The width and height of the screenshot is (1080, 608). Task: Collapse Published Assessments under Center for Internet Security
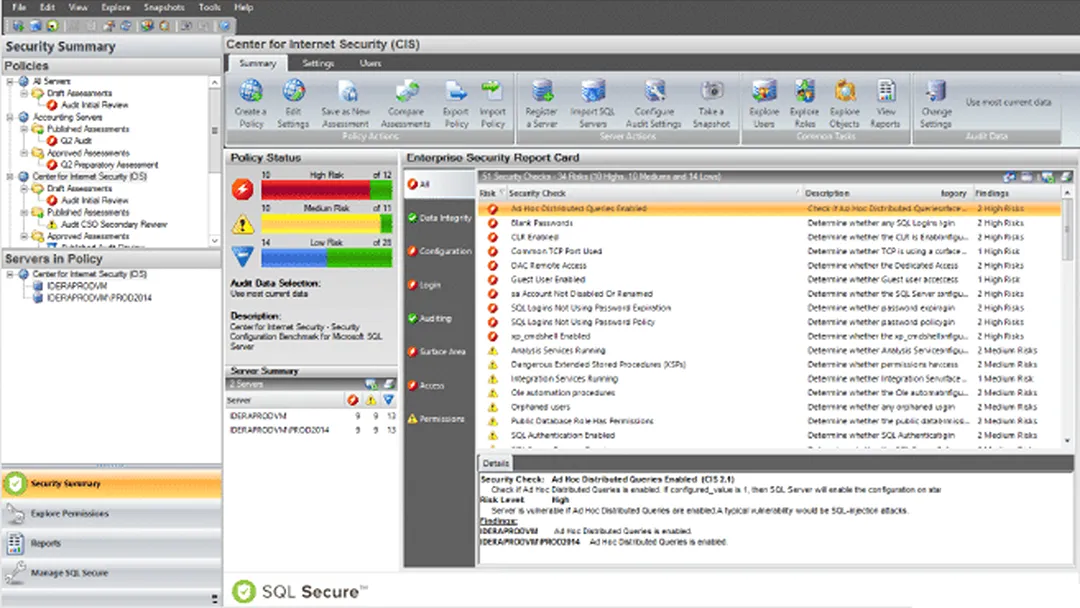[24, 212]
